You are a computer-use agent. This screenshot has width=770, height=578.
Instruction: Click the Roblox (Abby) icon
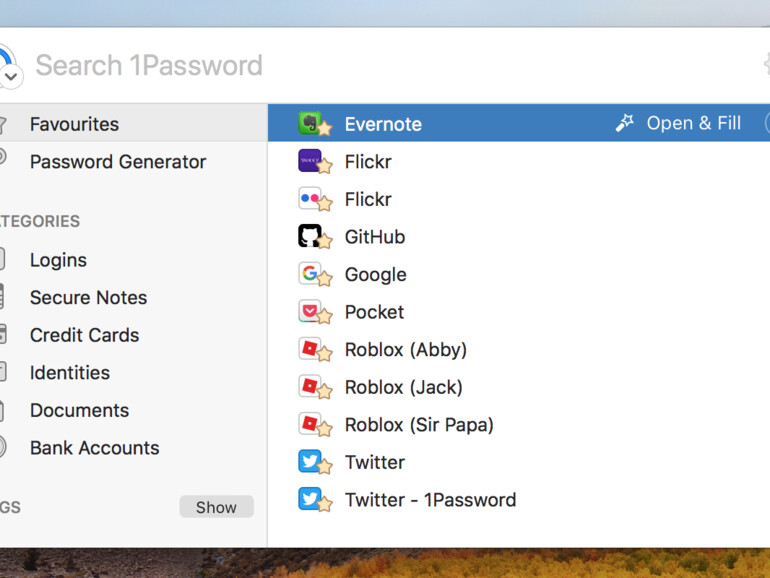[311, 349]
